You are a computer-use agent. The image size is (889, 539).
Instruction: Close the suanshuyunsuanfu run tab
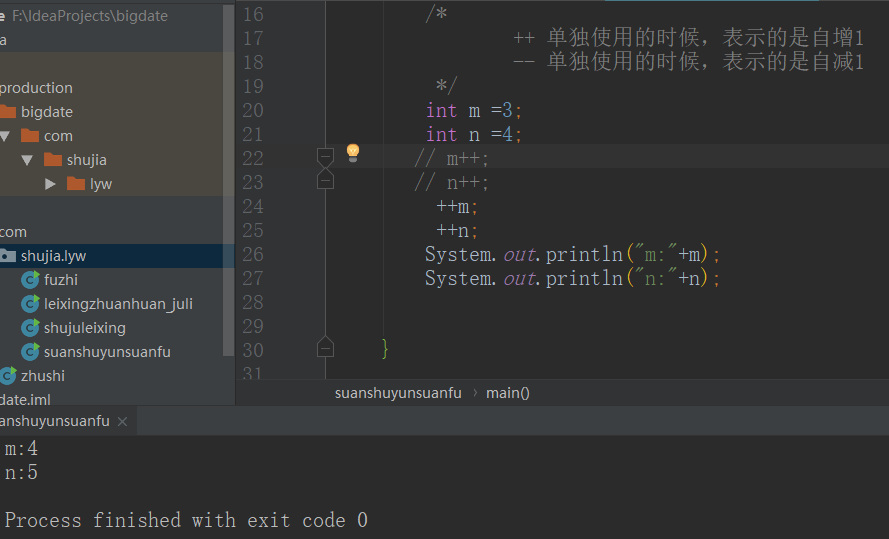pos(122,422)
